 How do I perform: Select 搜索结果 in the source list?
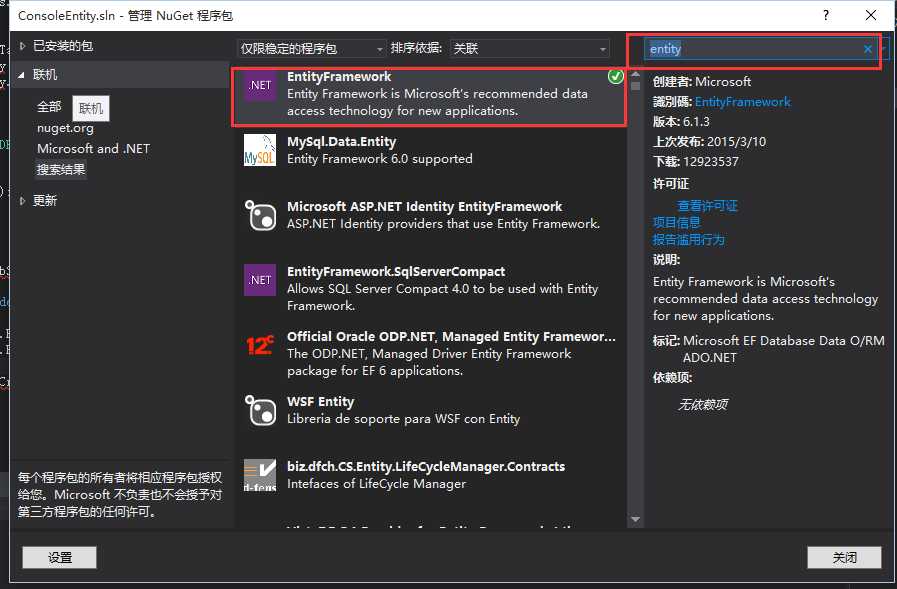(x=61, y=170)
